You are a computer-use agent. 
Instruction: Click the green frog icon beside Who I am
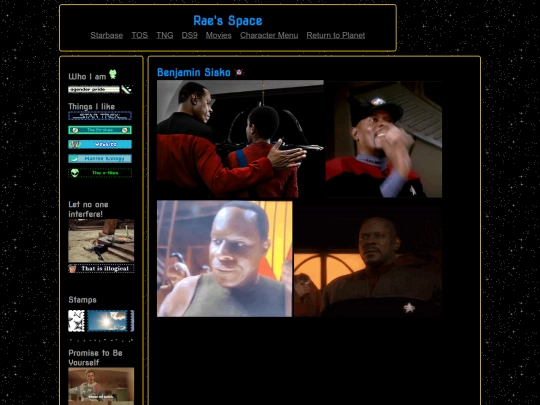click(113, 74)
